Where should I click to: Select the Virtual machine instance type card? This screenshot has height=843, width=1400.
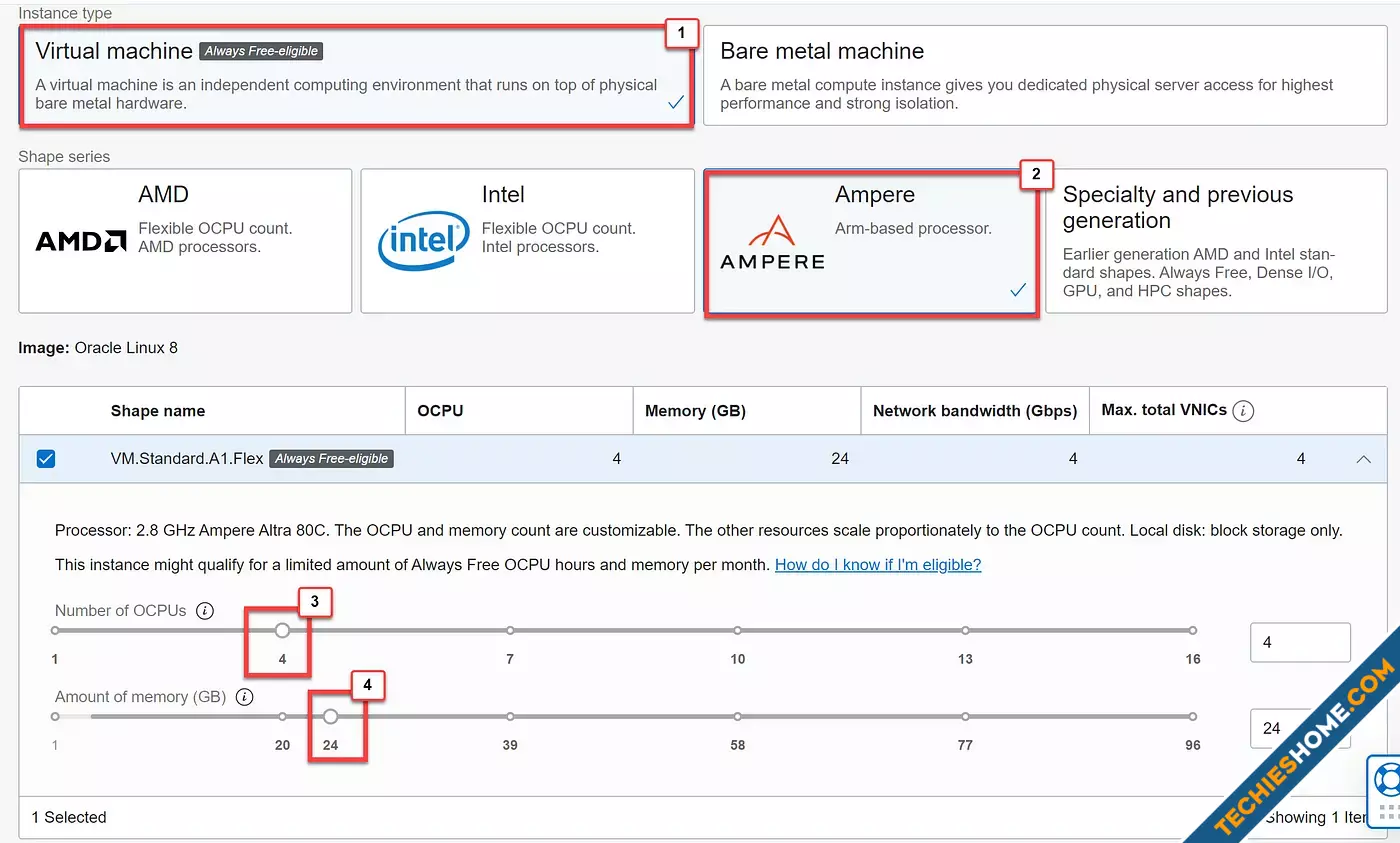[x=356, y=75]
